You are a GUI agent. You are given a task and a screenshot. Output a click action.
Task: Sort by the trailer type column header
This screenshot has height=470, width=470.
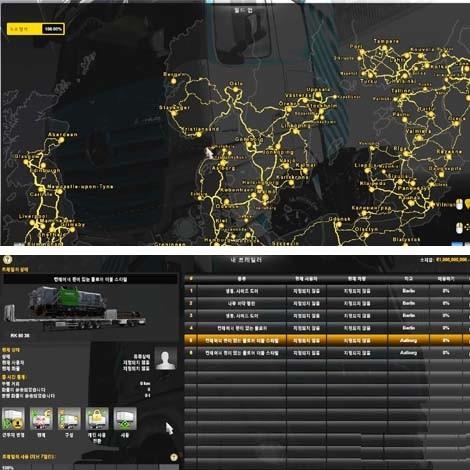click(242, 279)
